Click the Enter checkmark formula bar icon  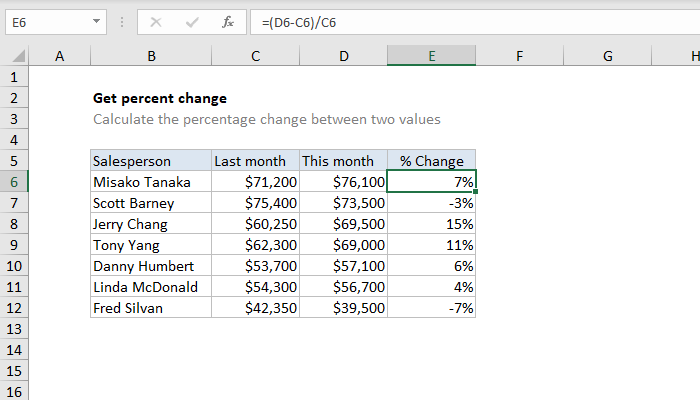click(x=191, y=20)
